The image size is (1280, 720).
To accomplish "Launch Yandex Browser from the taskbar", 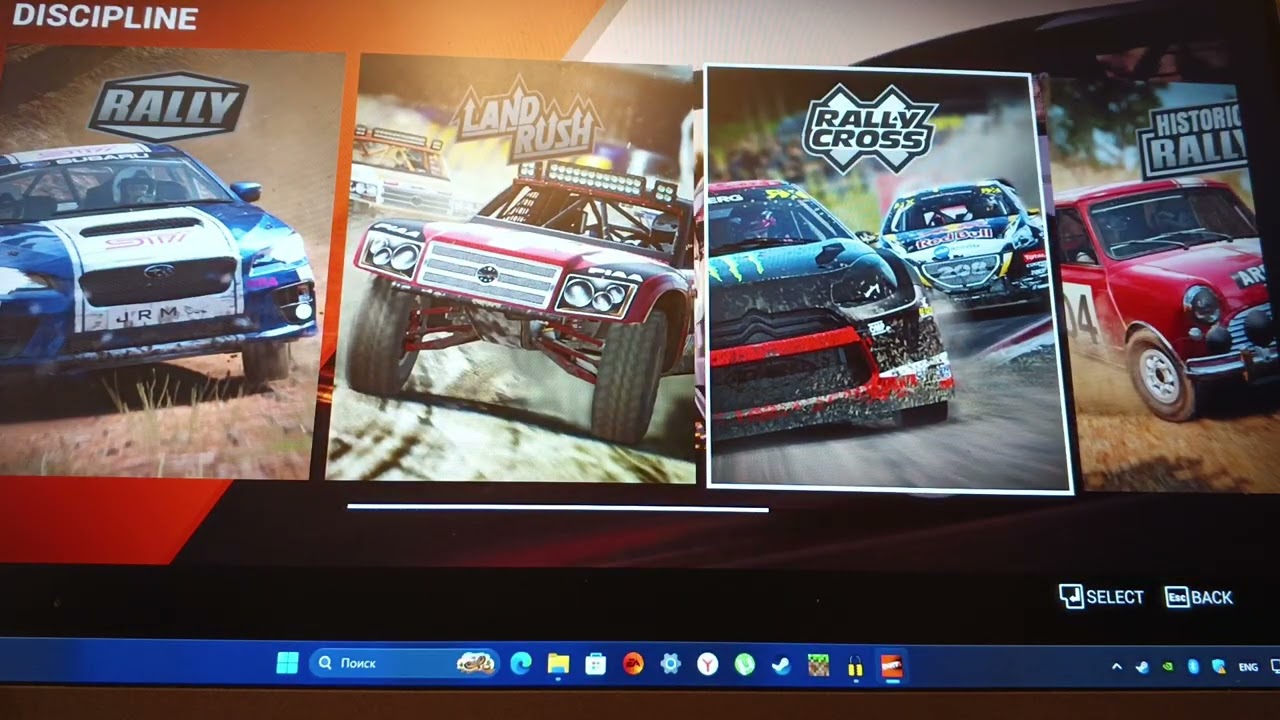I will [x=707, y=664].
